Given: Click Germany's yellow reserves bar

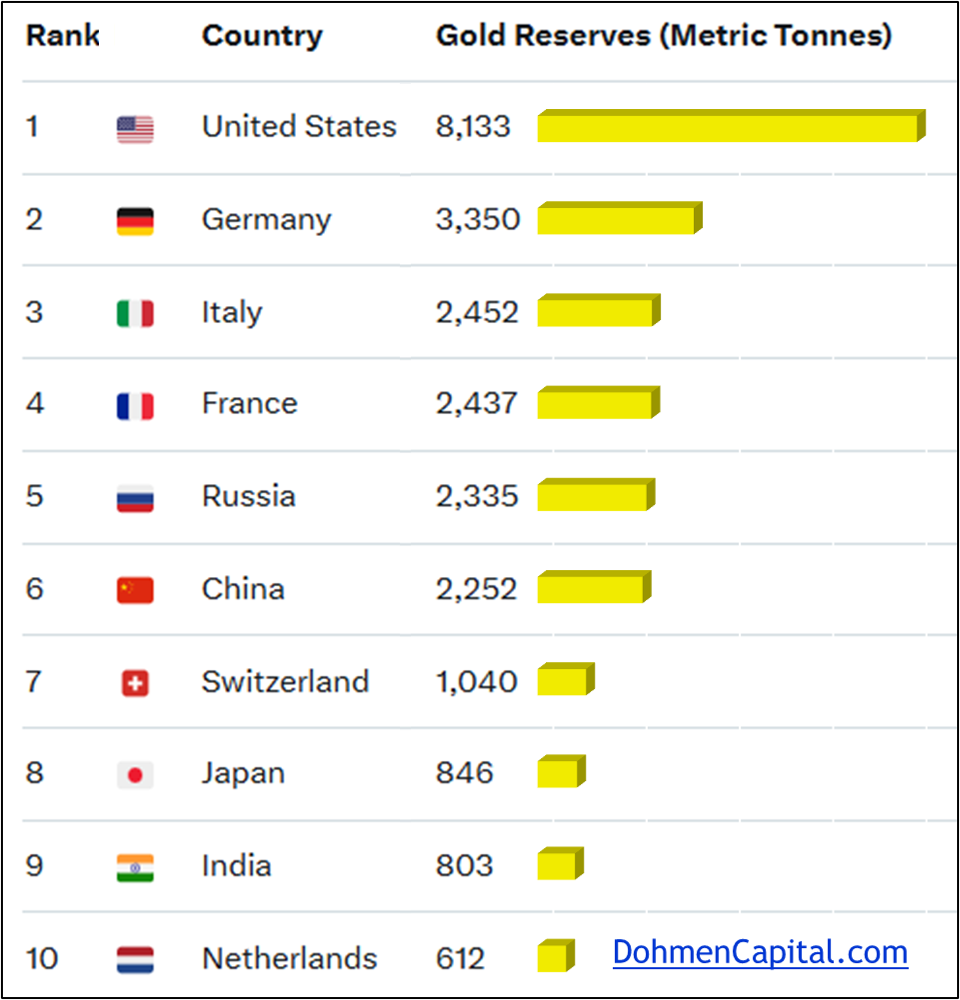Looking at the screenshot, I should [617, 220].
